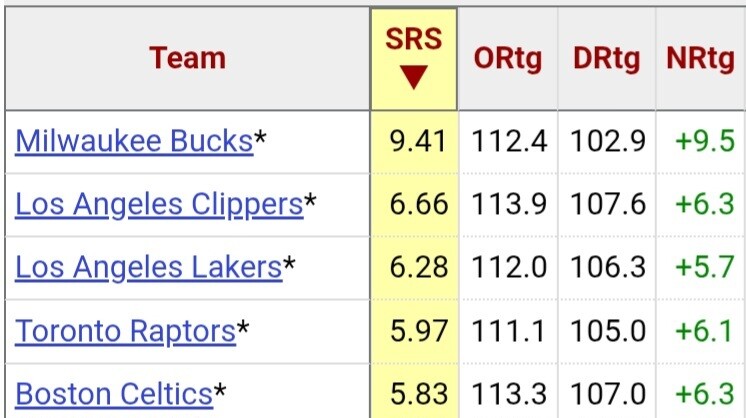Open the Toronto Raptors team link

[126, 331]
